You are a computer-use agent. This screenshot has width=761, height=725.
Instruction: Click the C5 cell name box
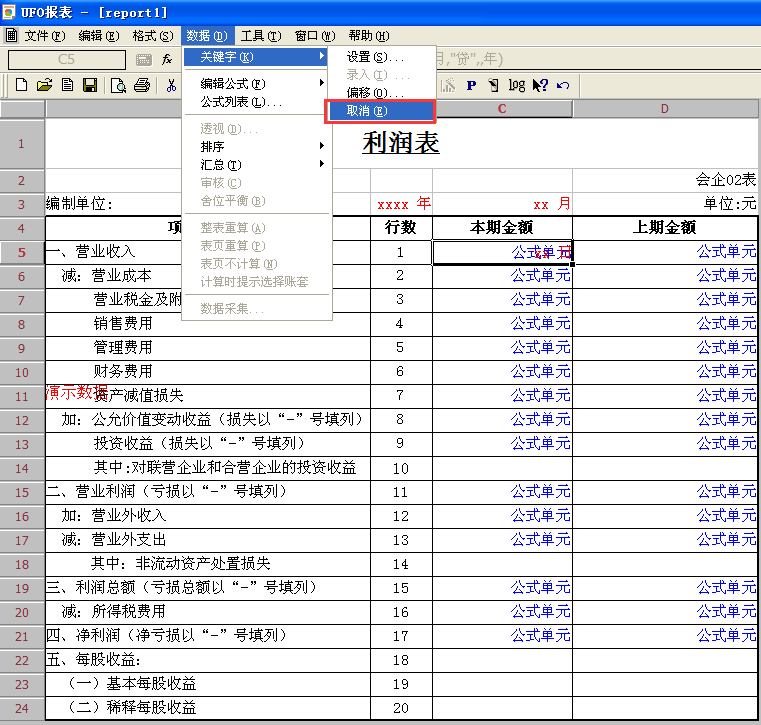click(66, 60)
